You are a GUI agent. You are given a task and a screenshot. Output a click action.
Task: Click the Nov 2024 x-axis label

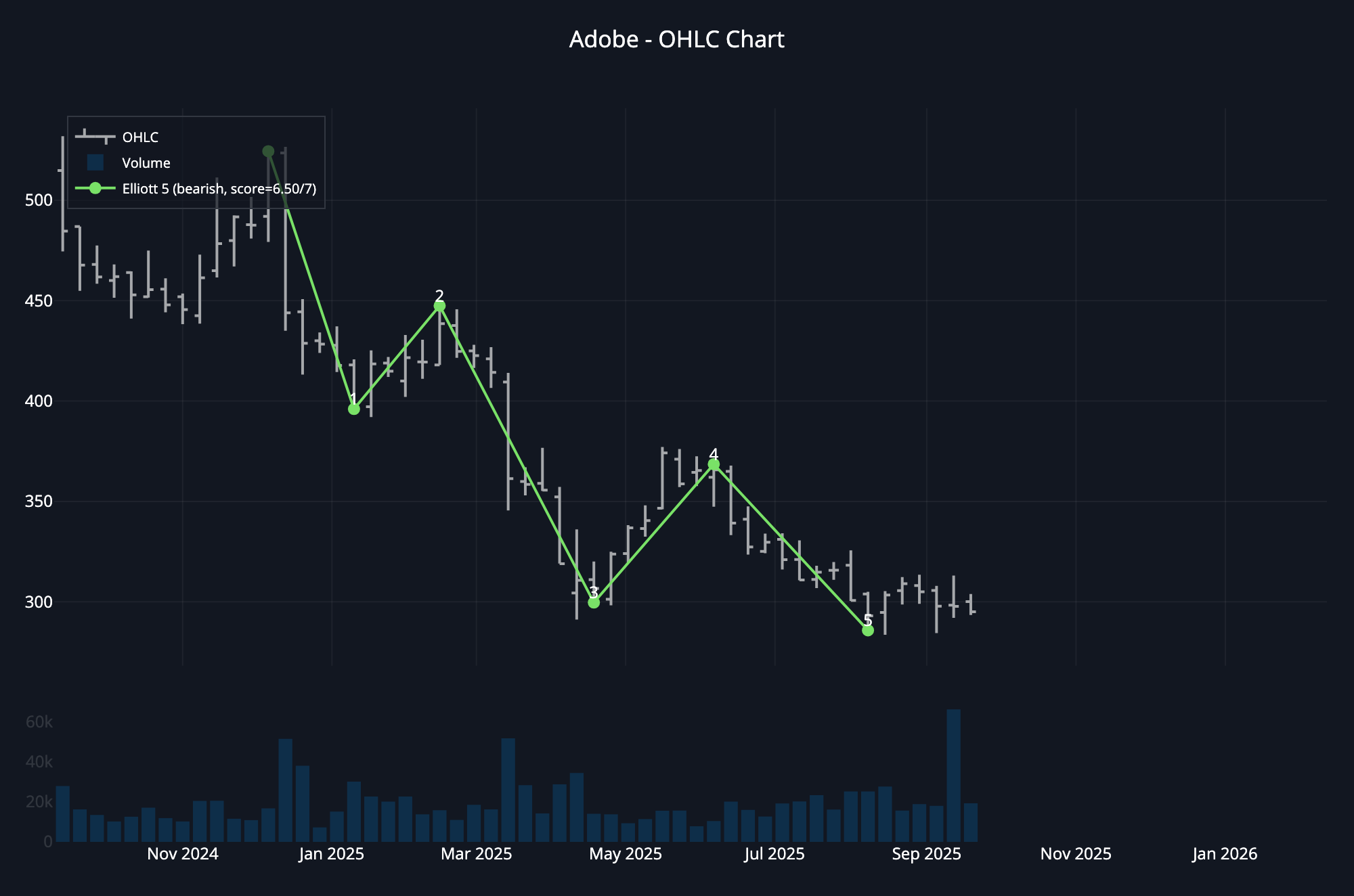coord(183,854)
